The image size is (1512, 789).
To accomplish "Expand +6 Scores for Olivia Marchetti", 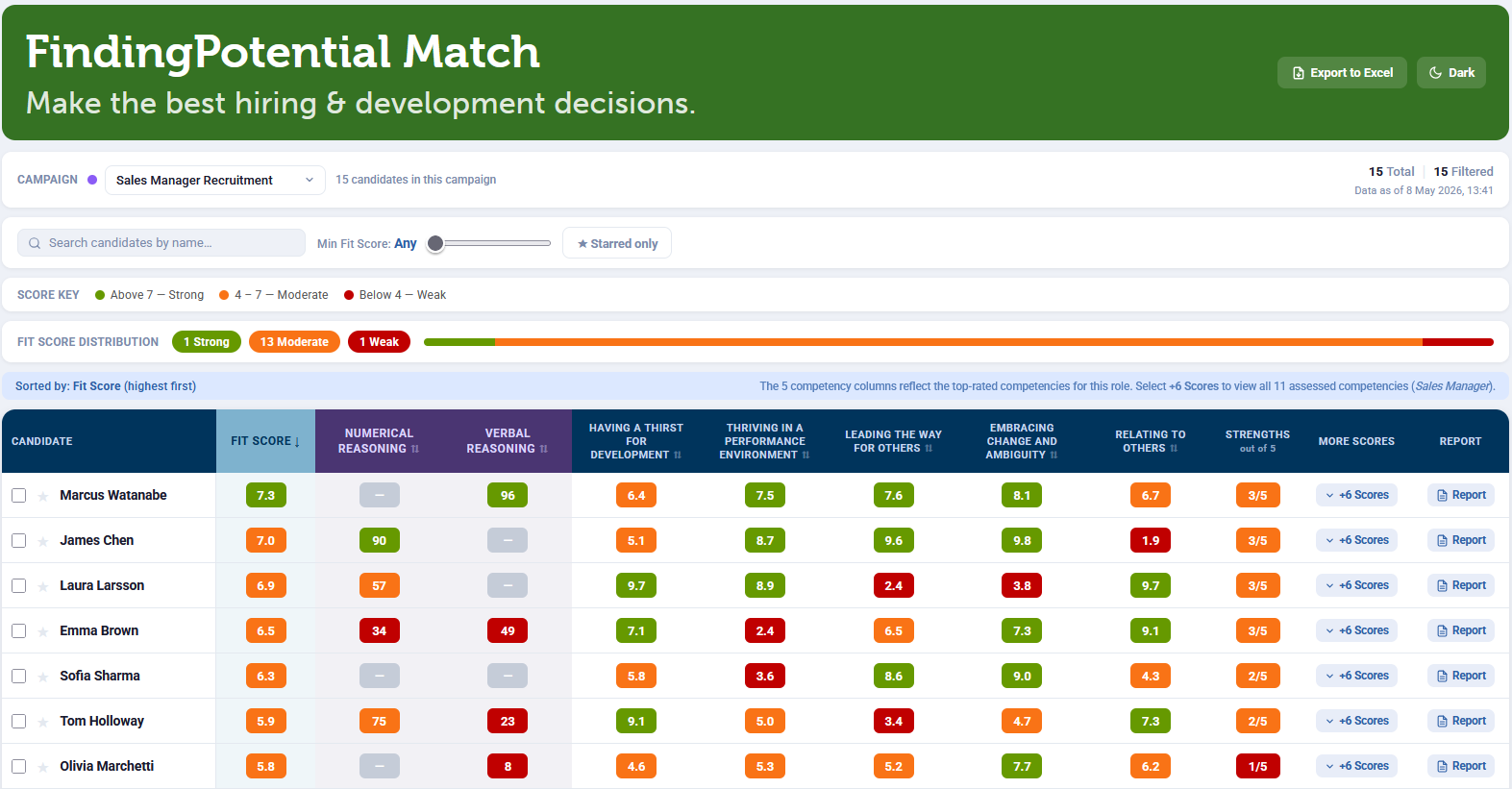I will (x=1357, y=766).
